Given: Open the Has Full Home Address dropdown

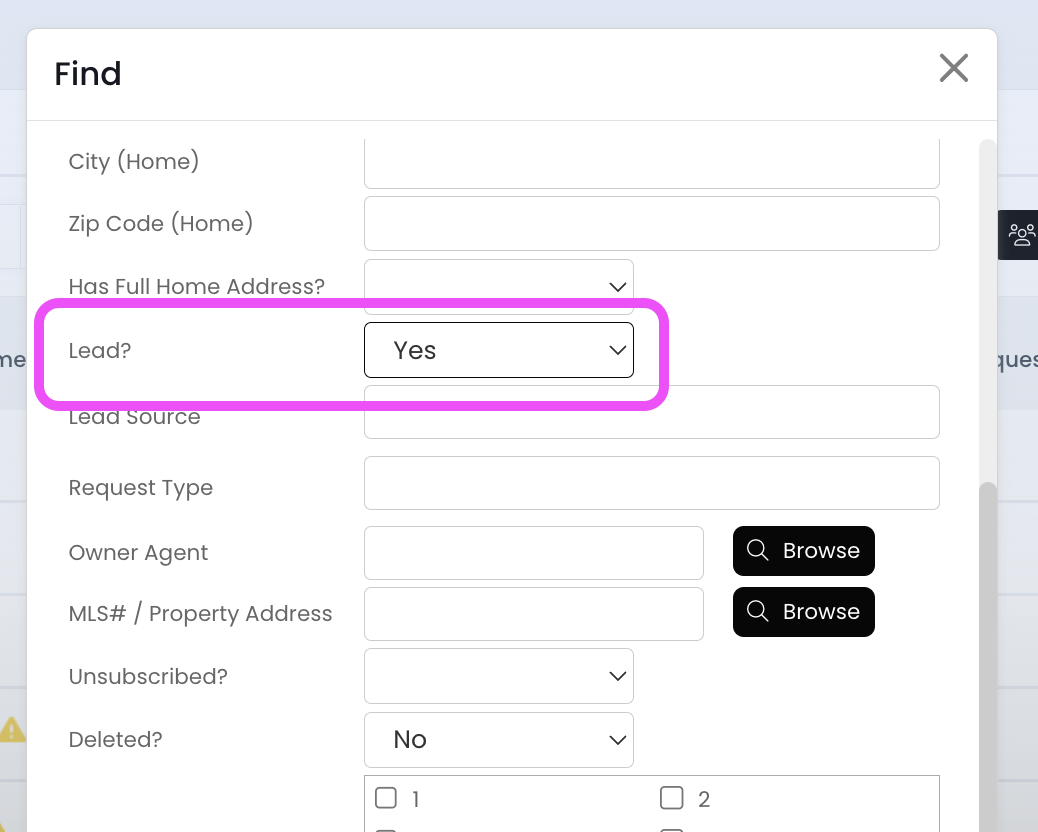Looking at the screenshot, I should pyautogui.click(x=498, y=286).
